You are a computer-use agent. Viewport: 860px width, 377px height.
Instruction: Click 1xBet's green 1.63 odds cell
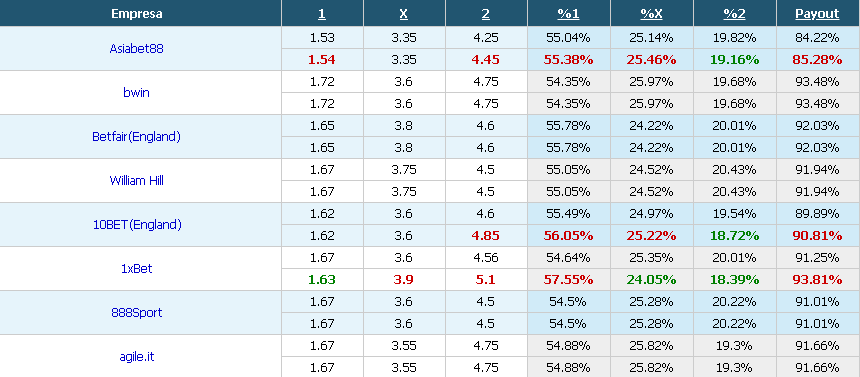tap(322, 279)
